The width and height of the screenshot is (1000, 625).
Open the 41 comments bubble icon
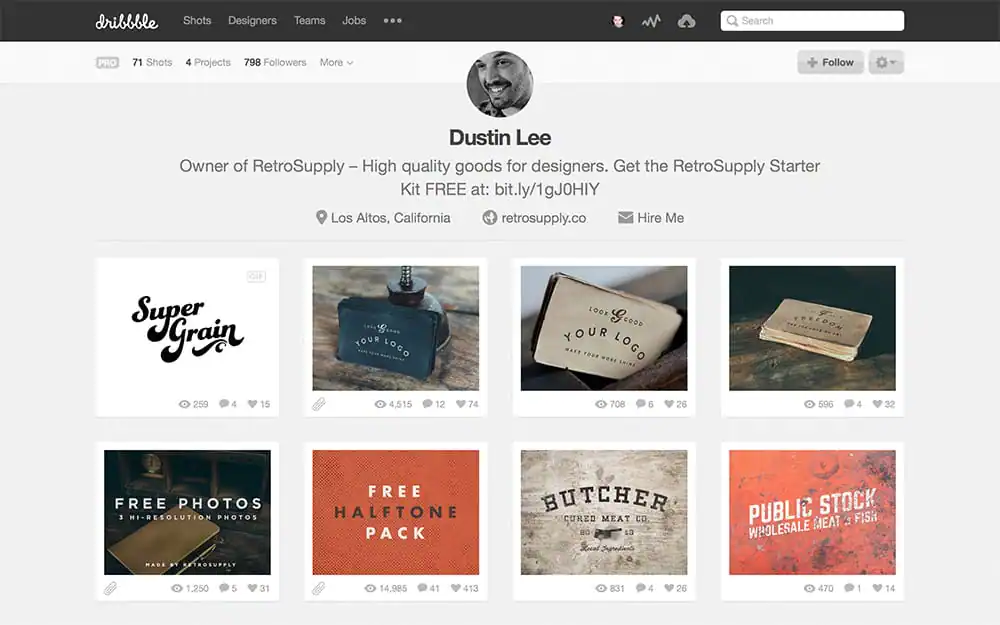pyautogui.click(x=423, y=588)
